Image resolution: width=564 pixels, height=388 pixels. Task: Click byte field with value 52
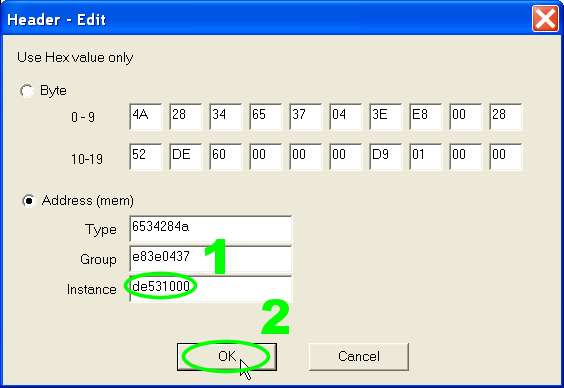click(x=145, y=156)
